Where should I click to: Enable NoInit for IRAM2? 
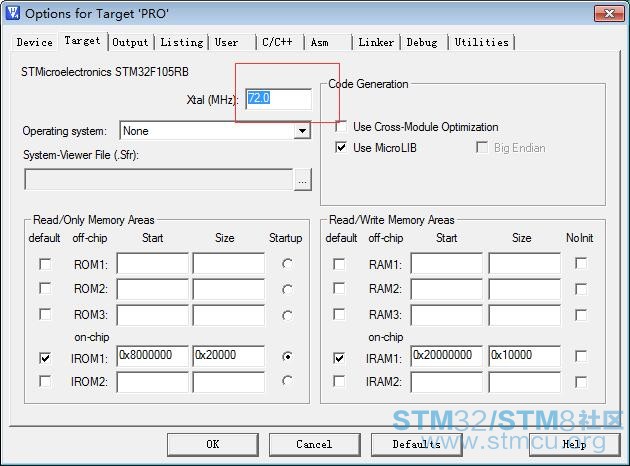pos(581,382)
